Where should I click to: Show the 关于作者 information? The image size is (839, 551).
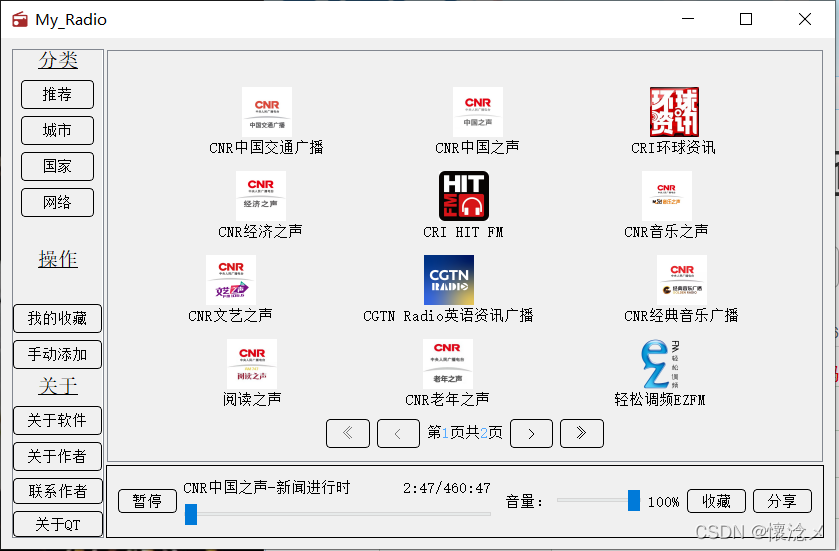coord(57,456)
